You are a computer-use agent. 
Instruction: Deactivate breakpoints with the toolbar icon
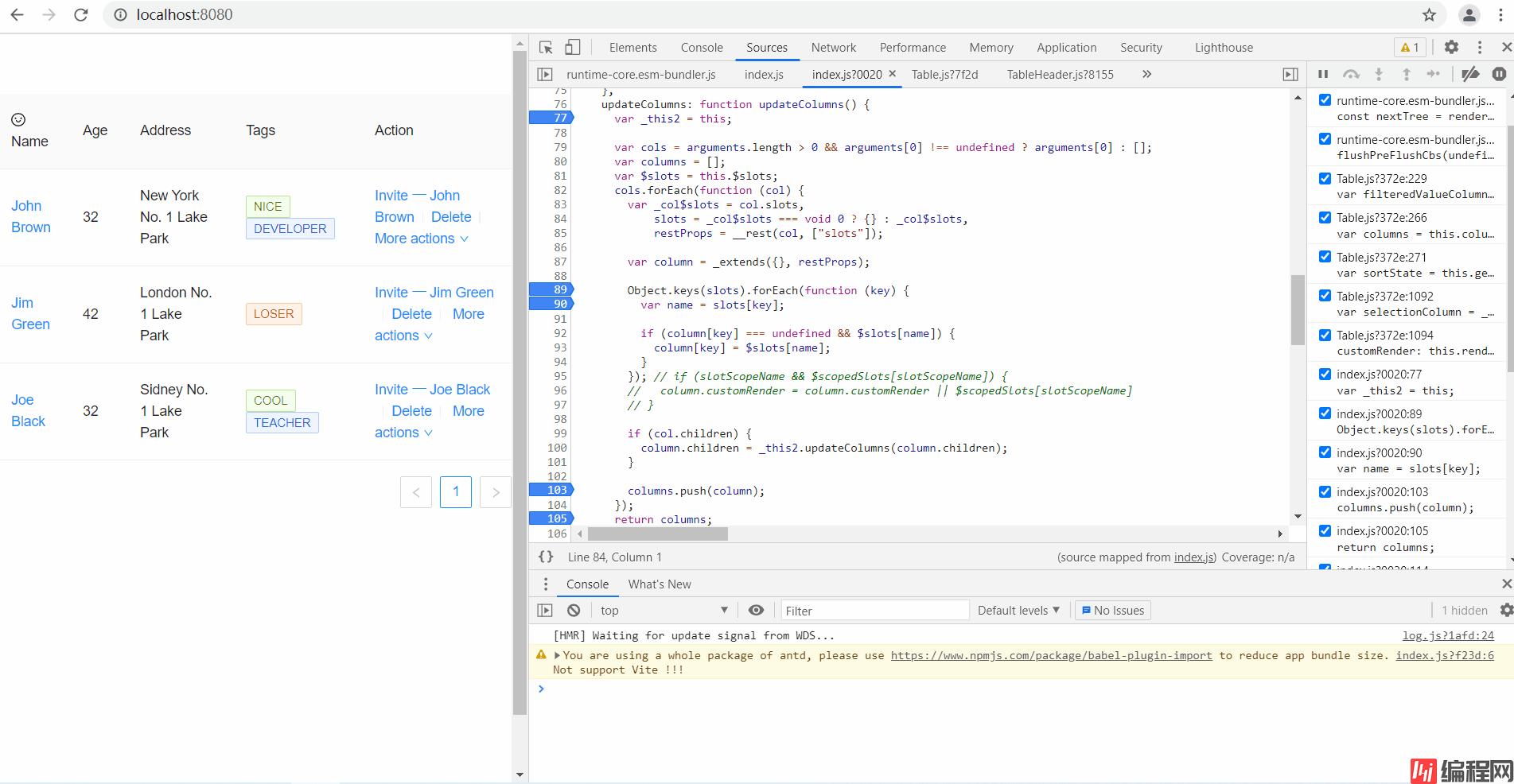click(x=1470, y=74)
